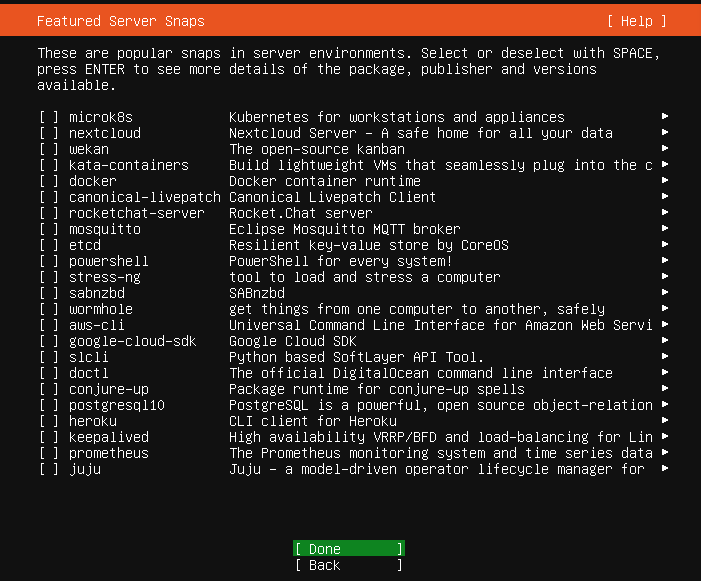Click 'Package runtime for conjure-up spells' text
The image size is (701, 581).
377,389
